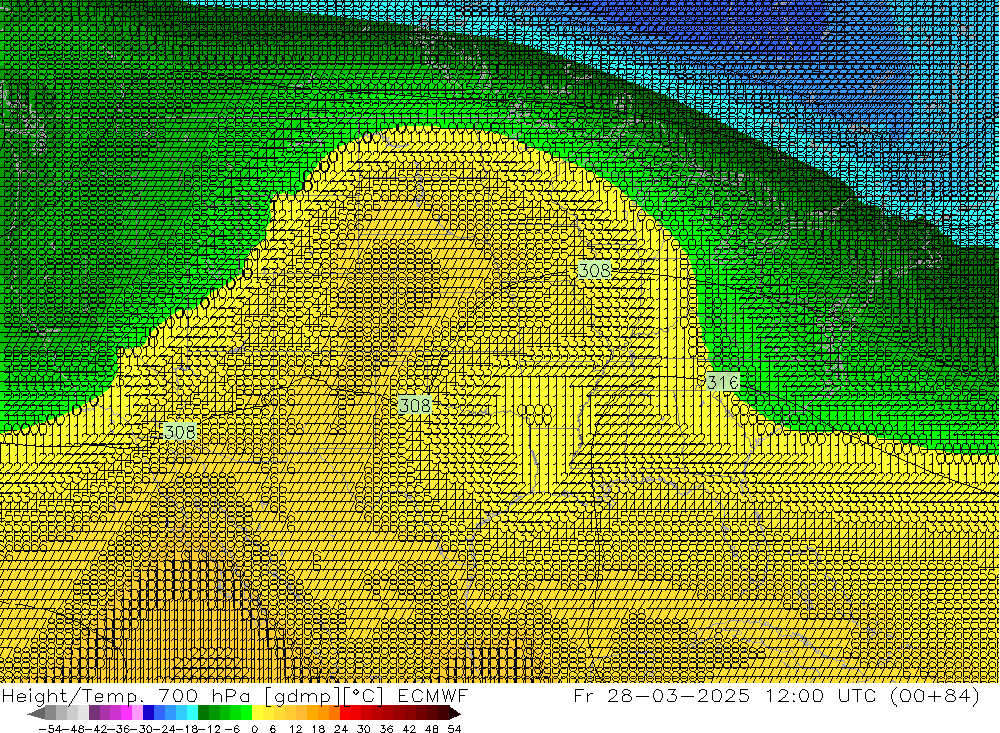Click the 0 legend scale value
The image size is (1000, 733).
click(254, 729)
